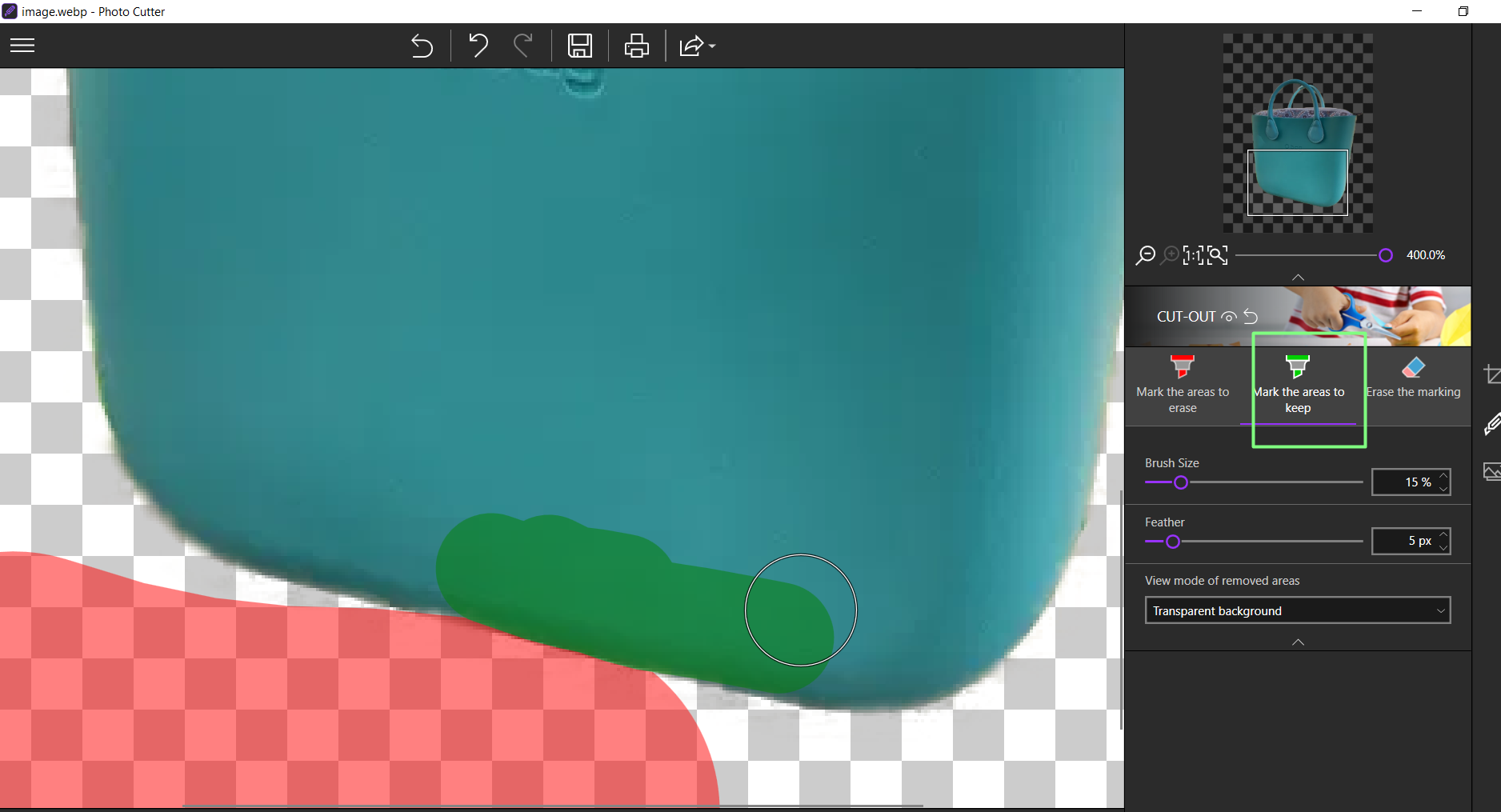Click the horizontal canvas scrollbar

click(552, 806)
